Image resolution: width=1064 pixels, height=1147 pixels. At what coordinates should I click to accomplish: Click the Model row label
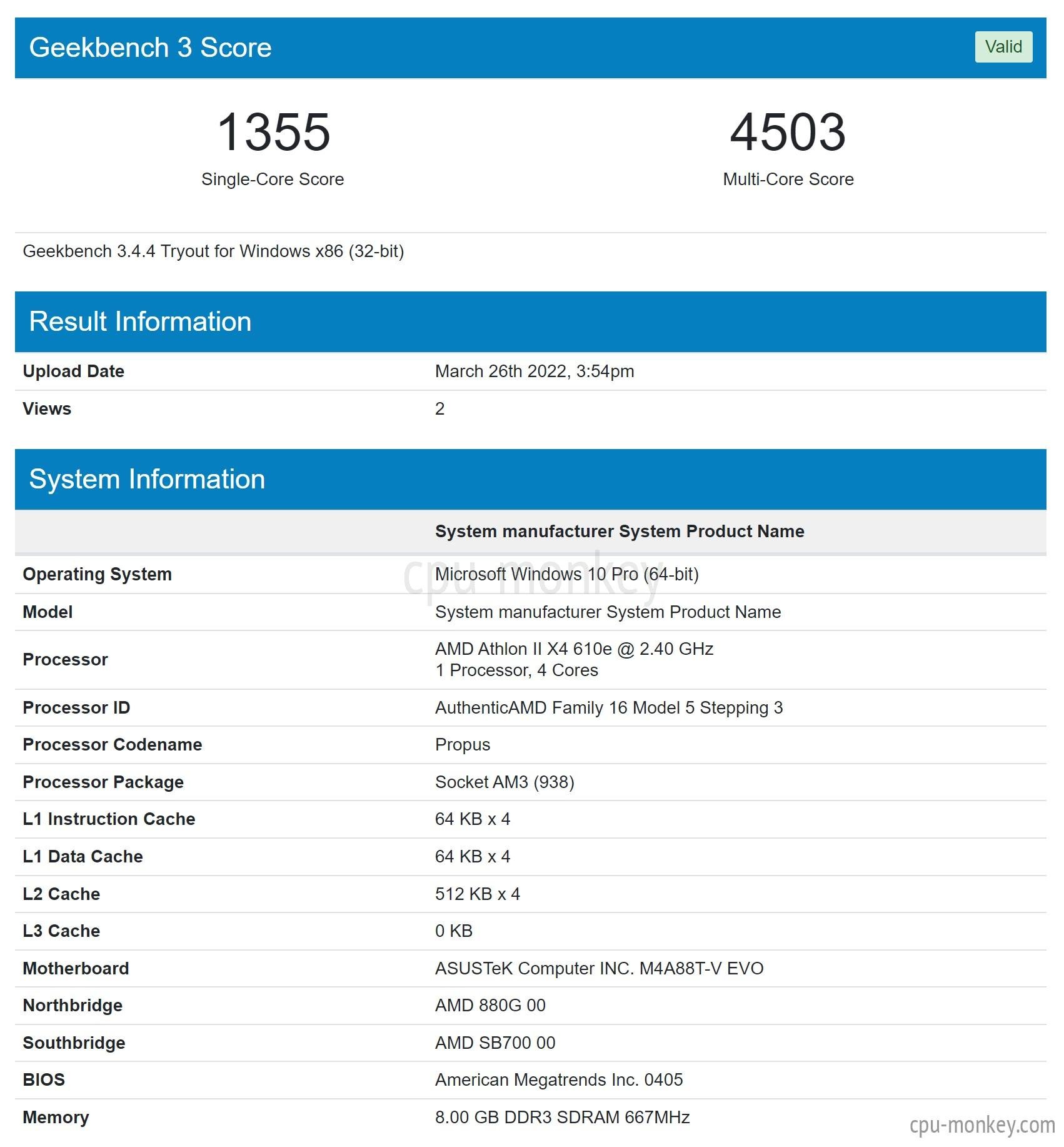coord(48,612)
